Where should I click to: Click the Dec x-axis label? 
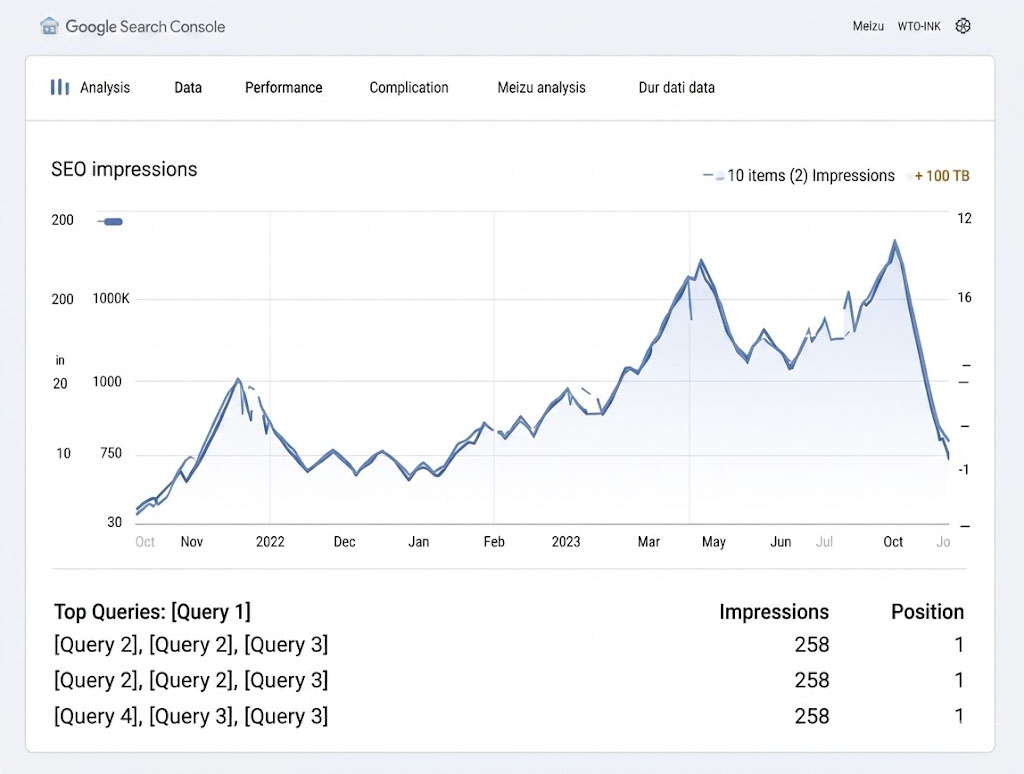(x=344, y=541)
